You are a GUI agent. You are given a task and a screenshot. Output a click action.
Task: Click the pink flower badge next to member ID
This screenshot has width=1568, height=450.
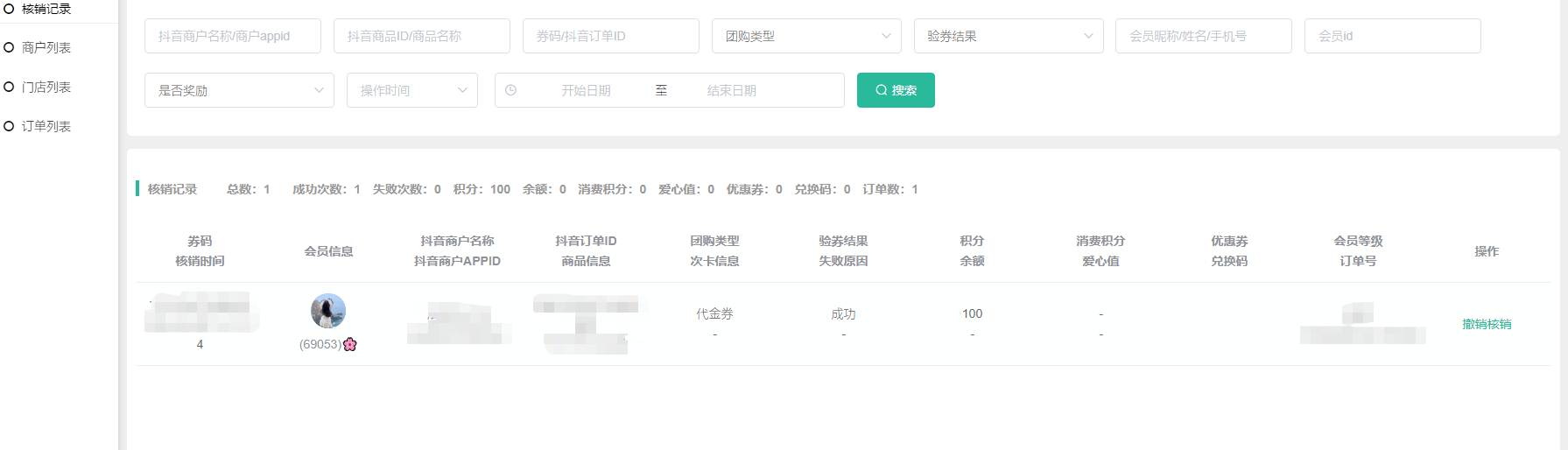click(x=350, y=344)
